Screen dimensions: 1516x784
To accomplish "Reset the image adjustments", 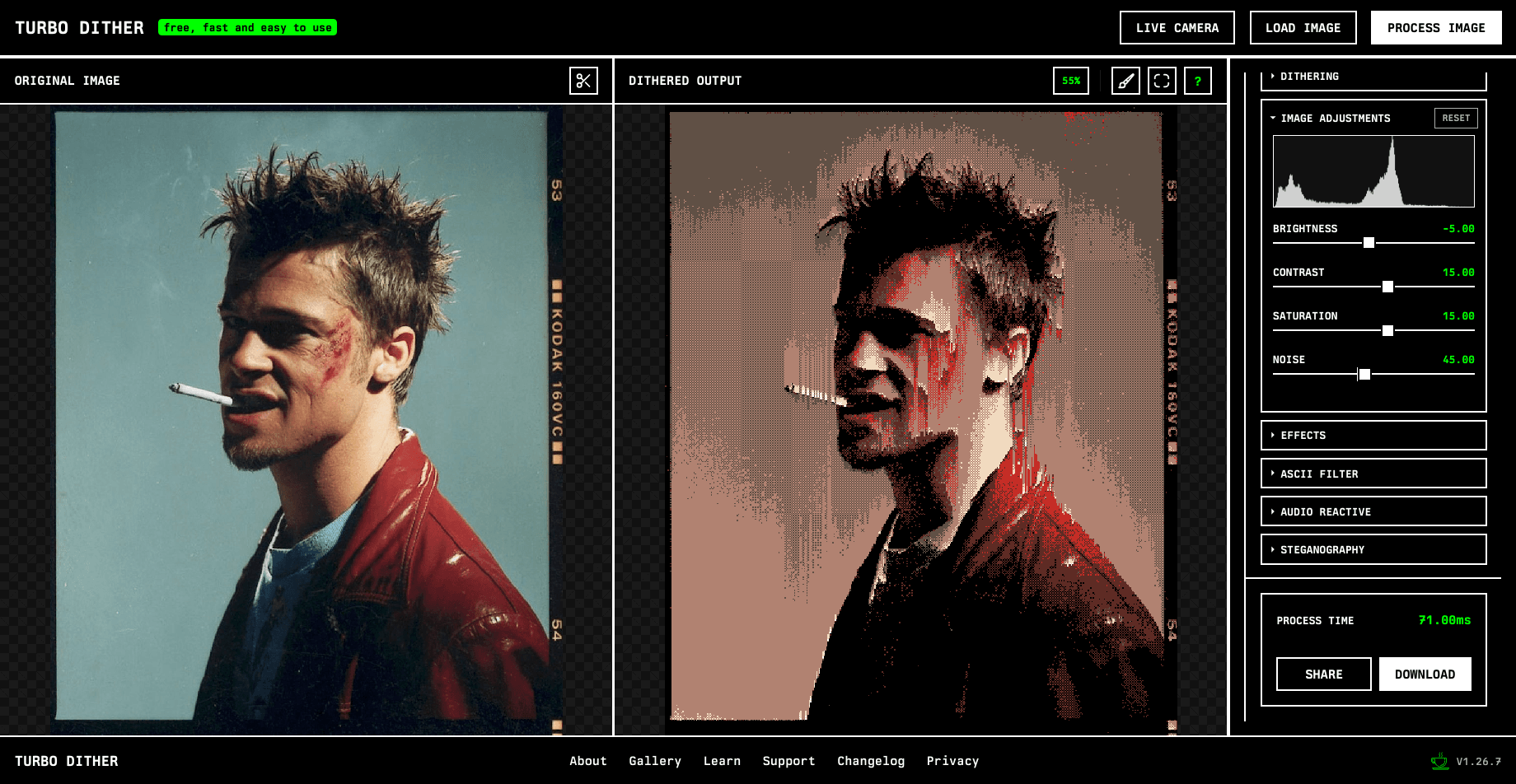I will [x=1455, y=118].
